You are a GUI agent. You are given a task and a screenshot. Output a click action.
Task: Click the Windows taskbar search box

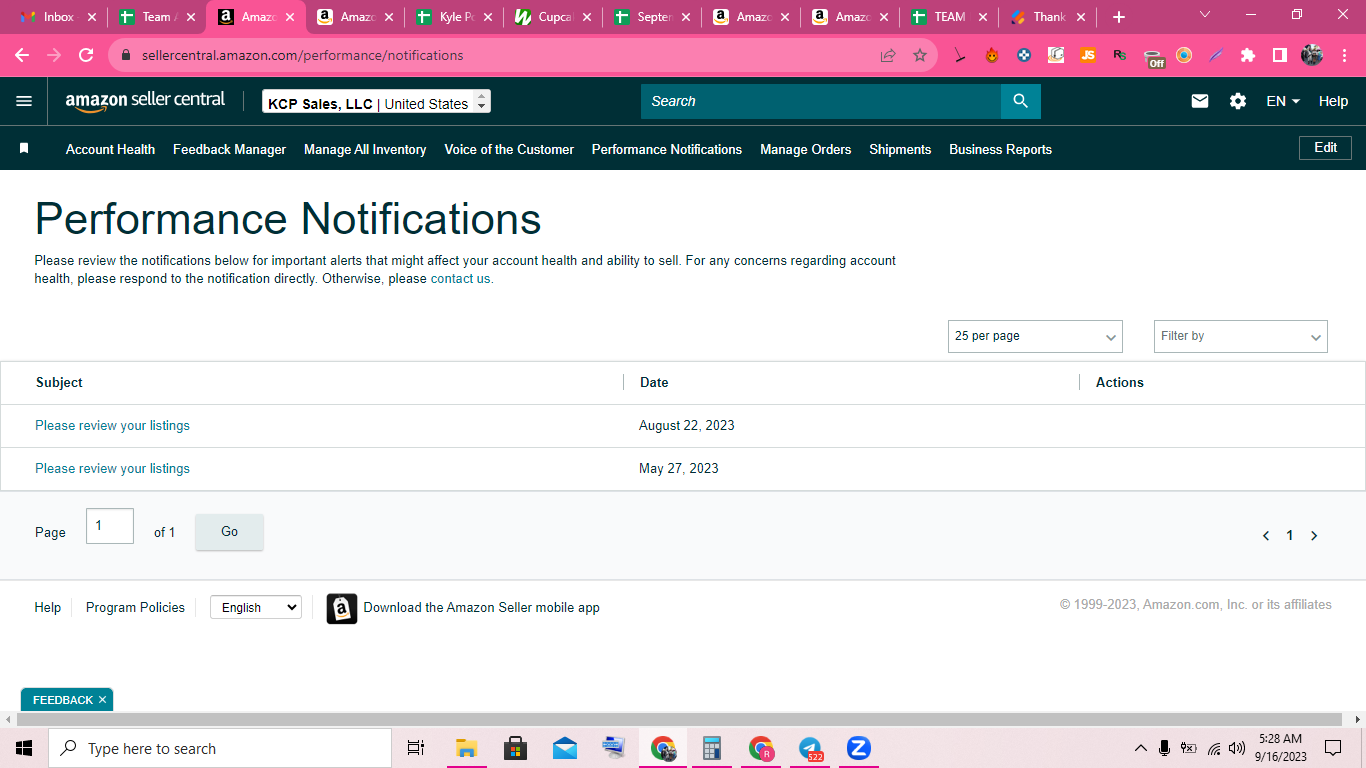point(220,748)
